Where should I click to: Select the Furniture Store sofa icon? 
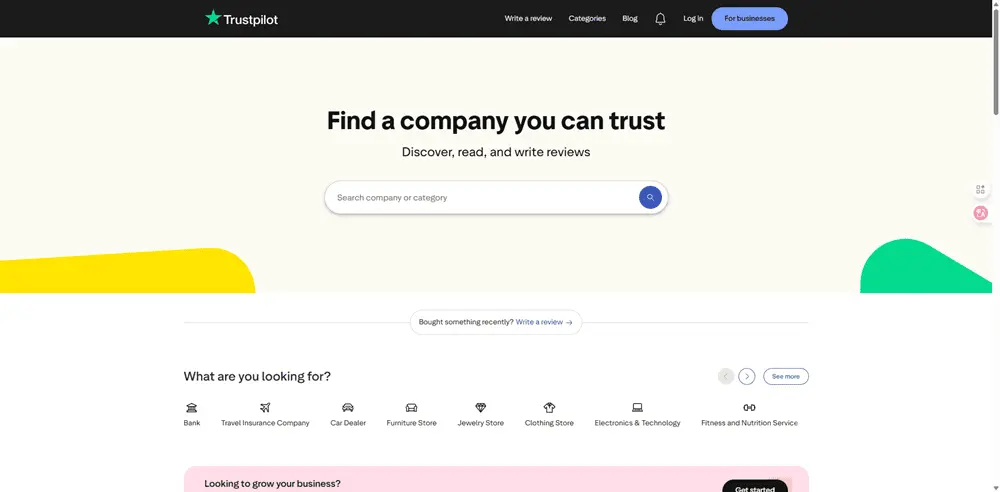tap(411, 407)
